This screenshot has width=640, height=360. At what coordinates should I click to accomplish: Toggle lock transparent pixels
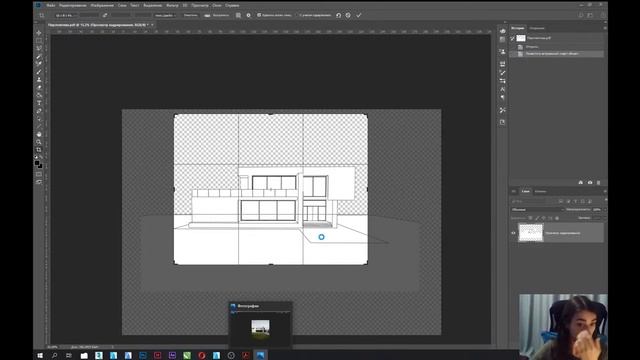tap(530, 218)
